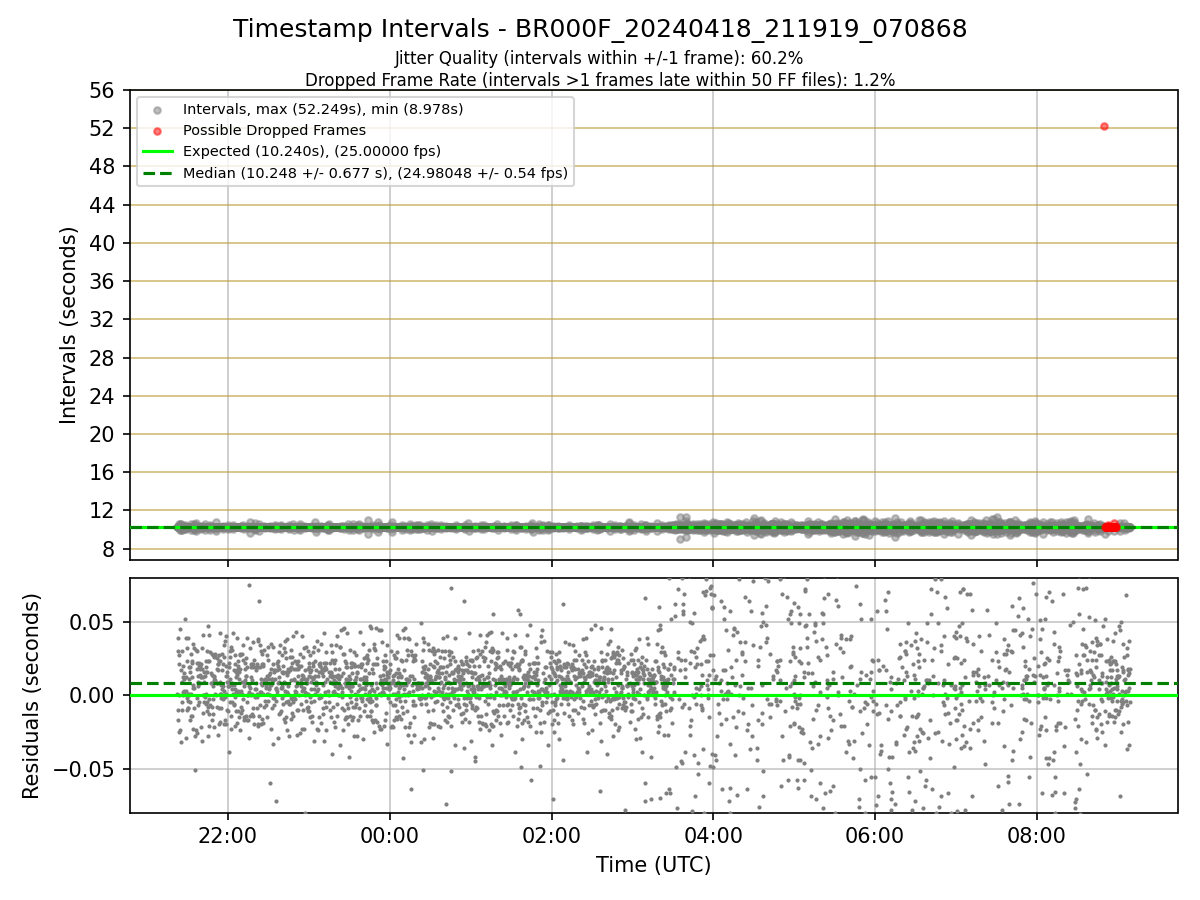Click the 'Jitter Quality' subtitle line
This screenshot has height=900, width=1200.
(600, 59)
